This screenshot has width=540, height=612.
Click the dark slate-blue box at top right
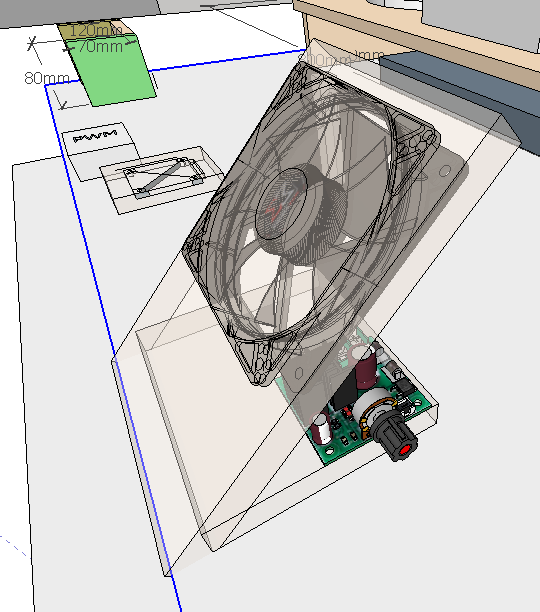coord(462,92)
